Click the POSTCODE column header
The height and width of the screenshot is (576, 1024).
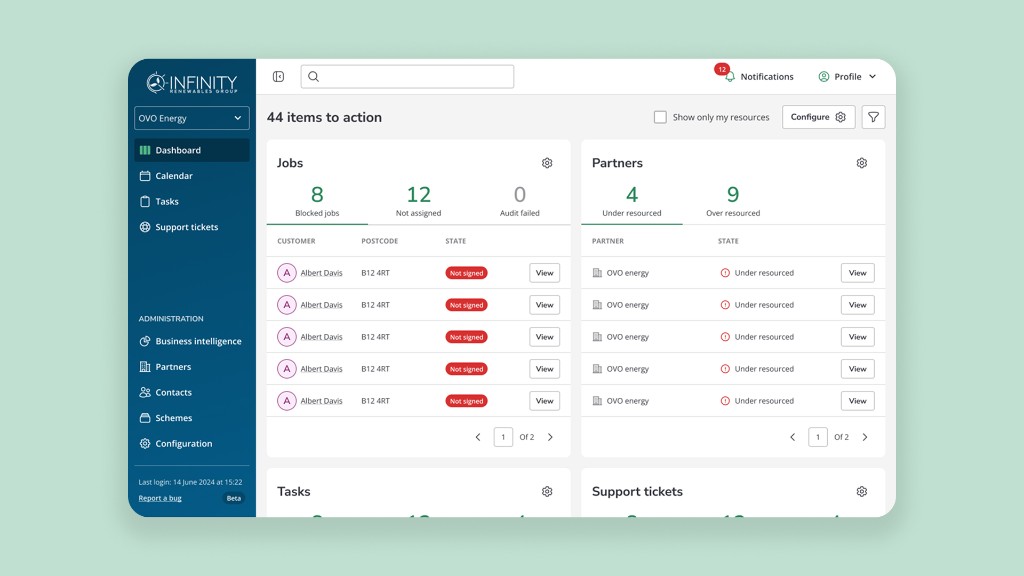click(379, 241)
